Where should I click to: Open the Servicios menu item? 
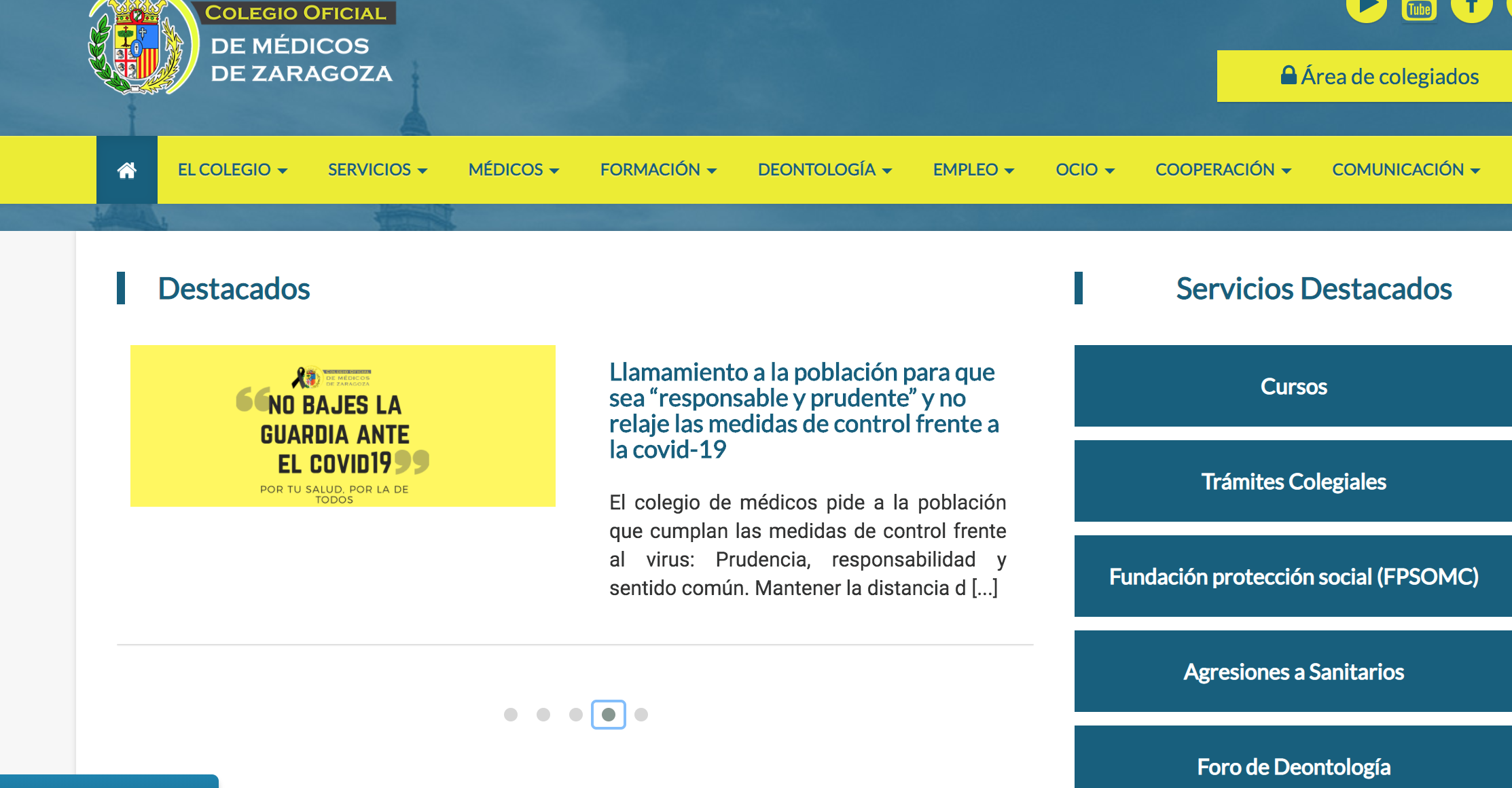click(x=378, y=170)
